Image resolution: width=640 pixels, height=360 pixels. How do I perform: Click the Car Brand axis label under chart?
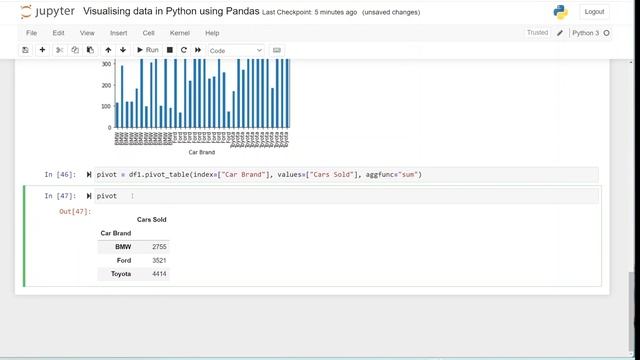(202, 152)
